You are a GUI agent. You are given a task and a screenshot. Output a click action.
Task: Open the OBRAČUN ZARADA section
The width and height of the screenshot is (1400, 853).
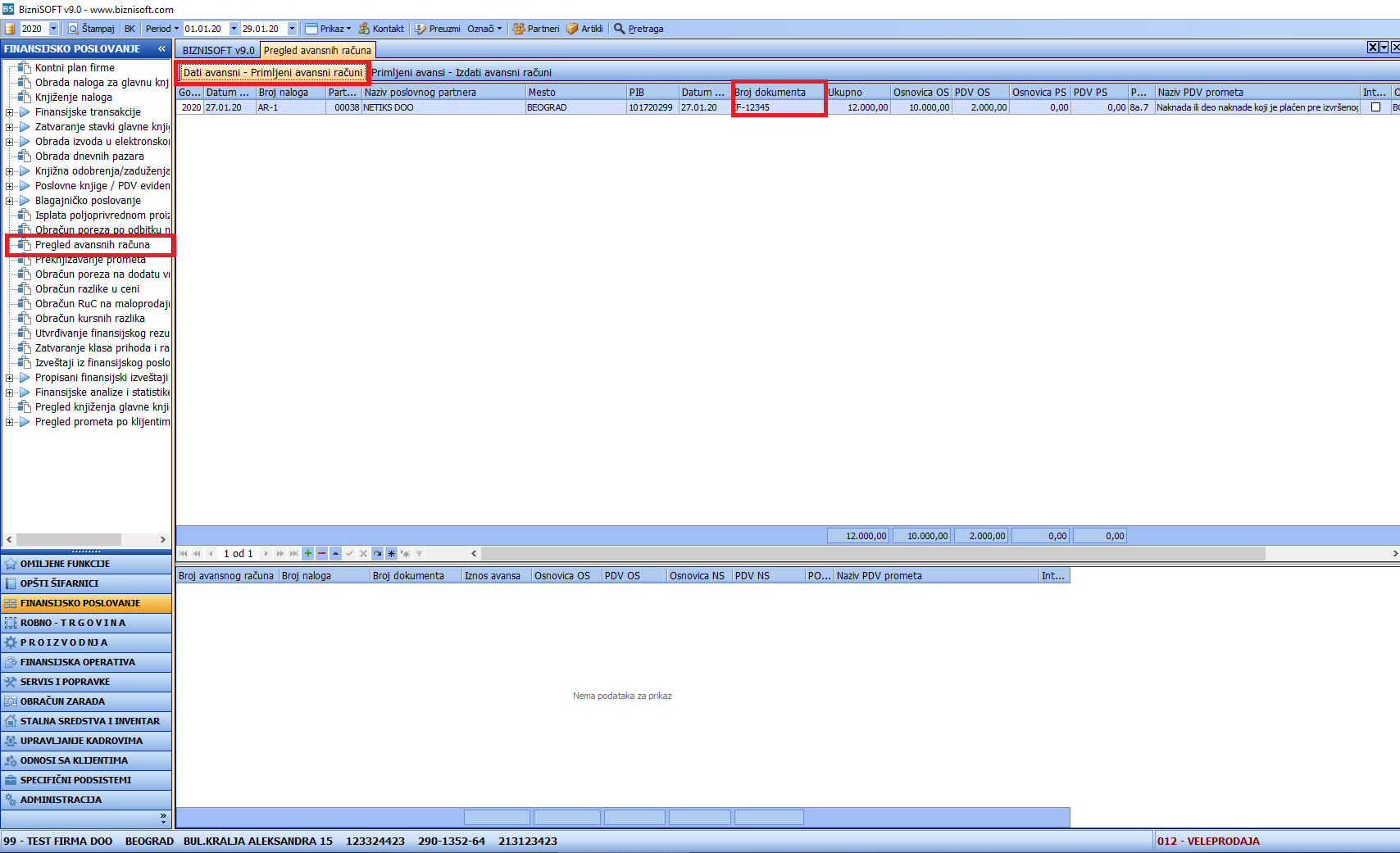(86, 701)
